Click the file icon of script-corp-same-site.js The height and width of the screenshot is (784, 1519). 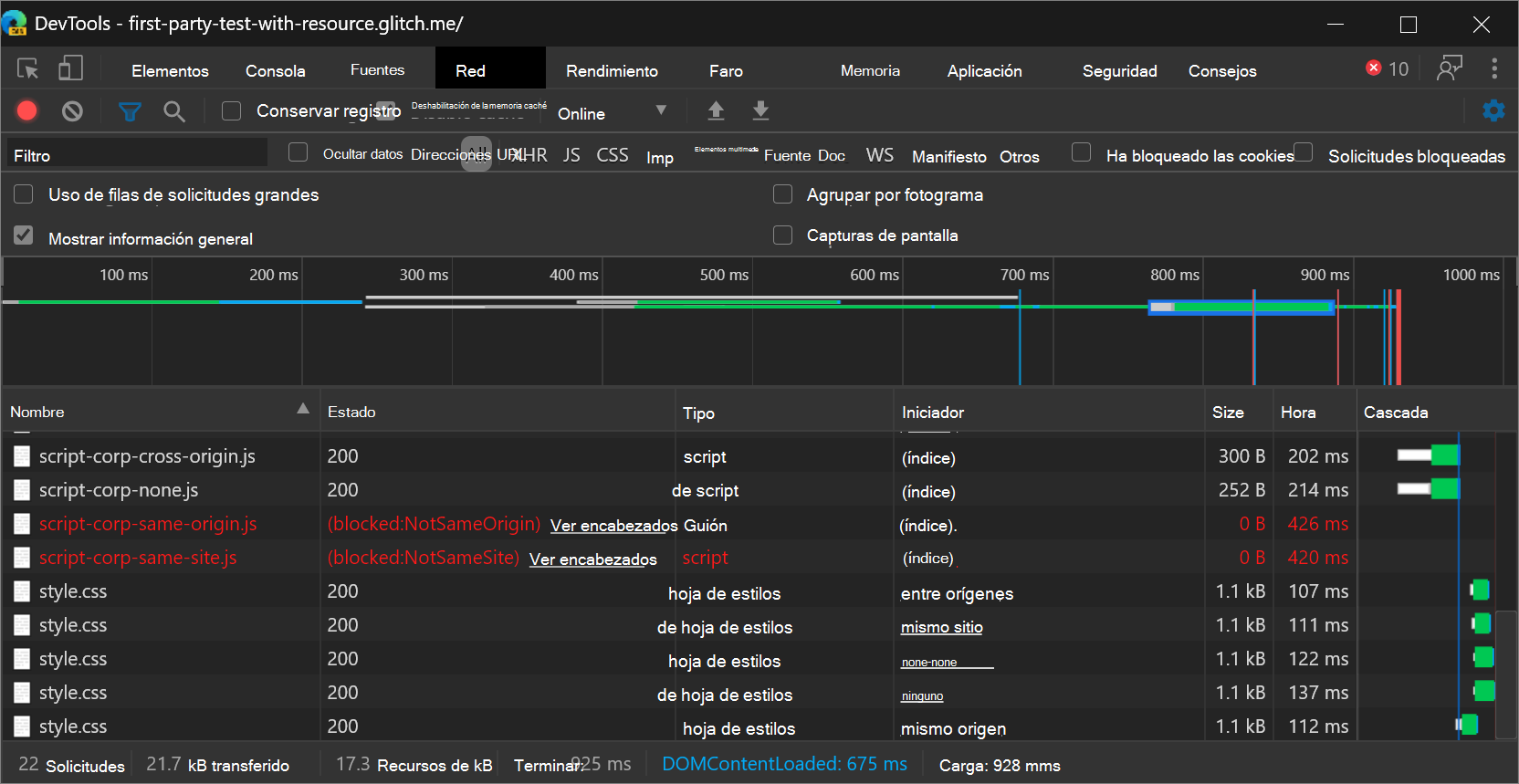click(x=22, y=558)
